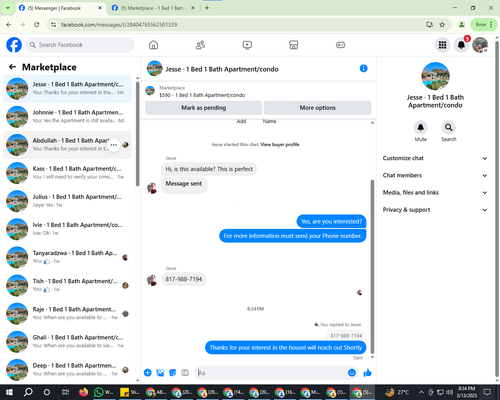This screenshot has width=500, height=400.
Task: Open Windows notification center
Action: coord(487,392)
